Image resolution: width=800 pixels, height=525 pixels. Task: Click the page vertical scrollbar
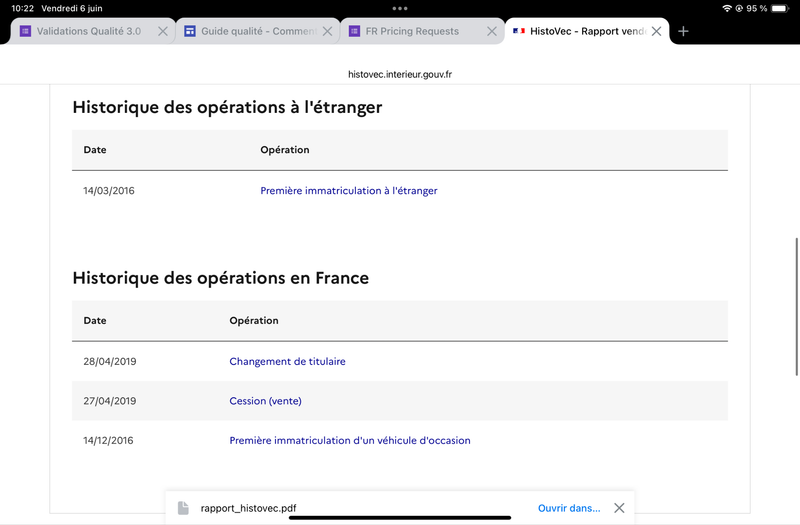pyautogui.click(x=796, y=307)
